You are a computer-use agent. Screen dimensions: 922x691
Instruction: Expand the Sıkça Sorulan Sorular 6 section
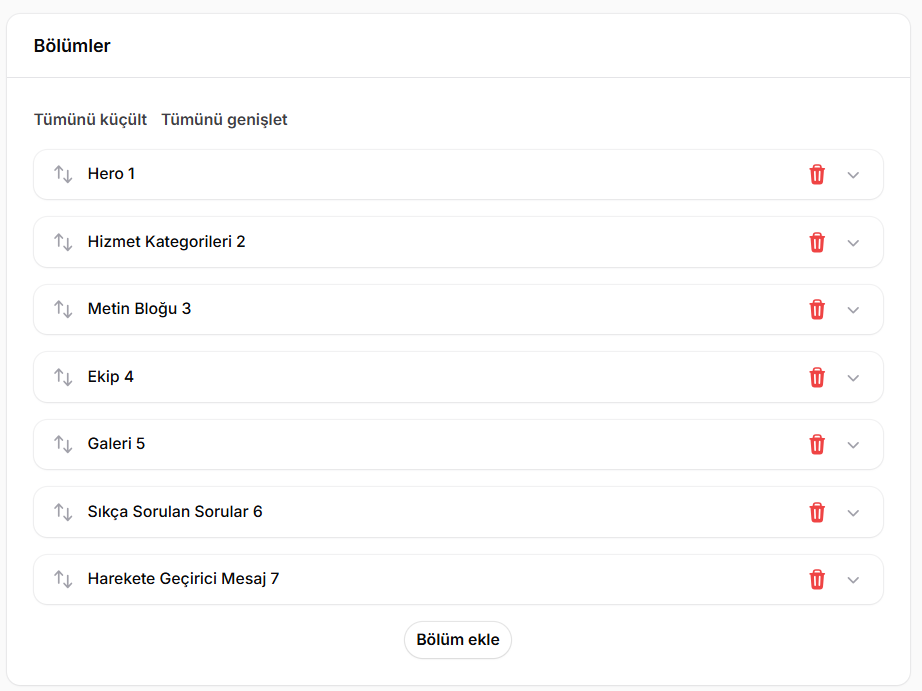tap(853, 513)
